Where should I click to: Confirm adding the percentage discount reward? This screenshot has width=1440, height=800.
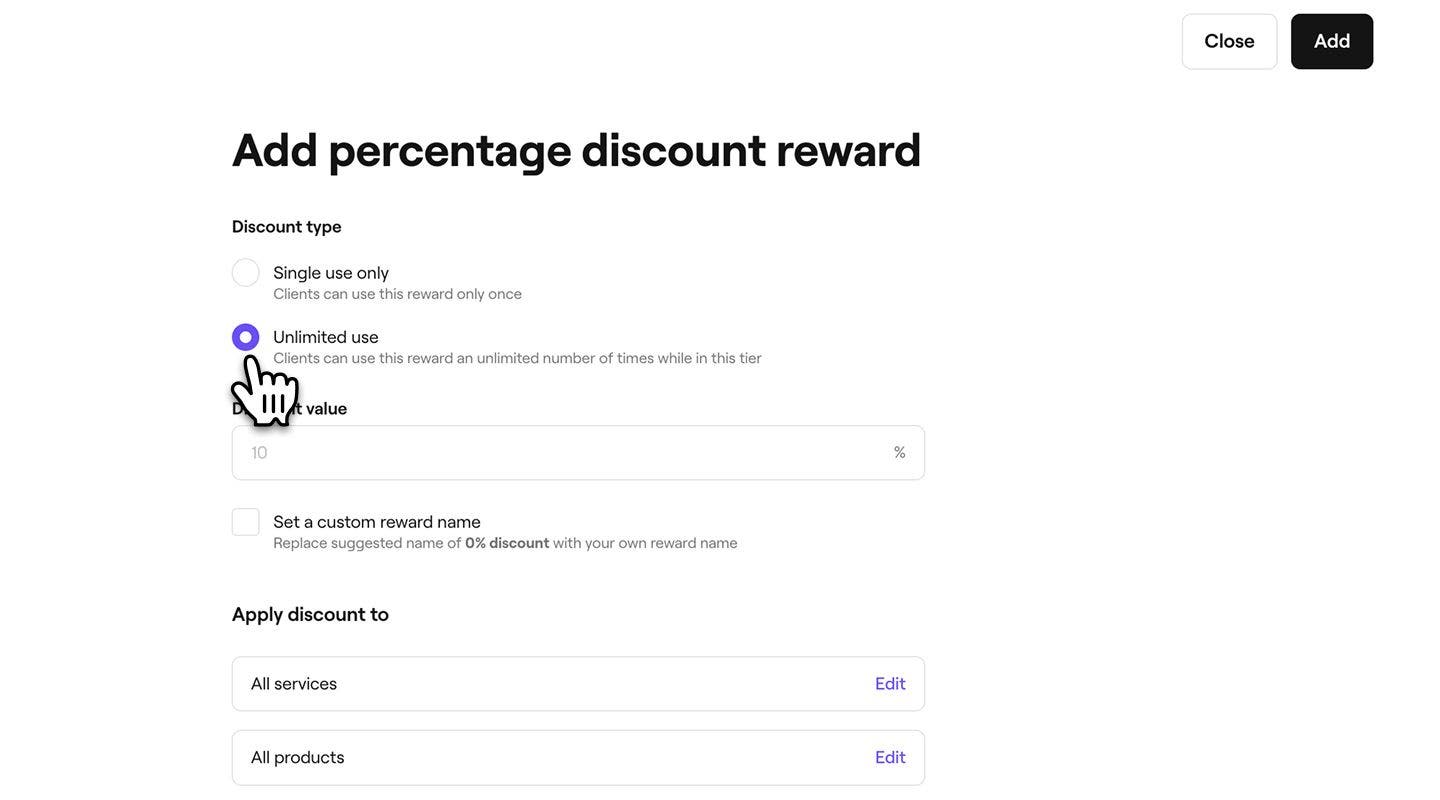(x=1332, y=41)
